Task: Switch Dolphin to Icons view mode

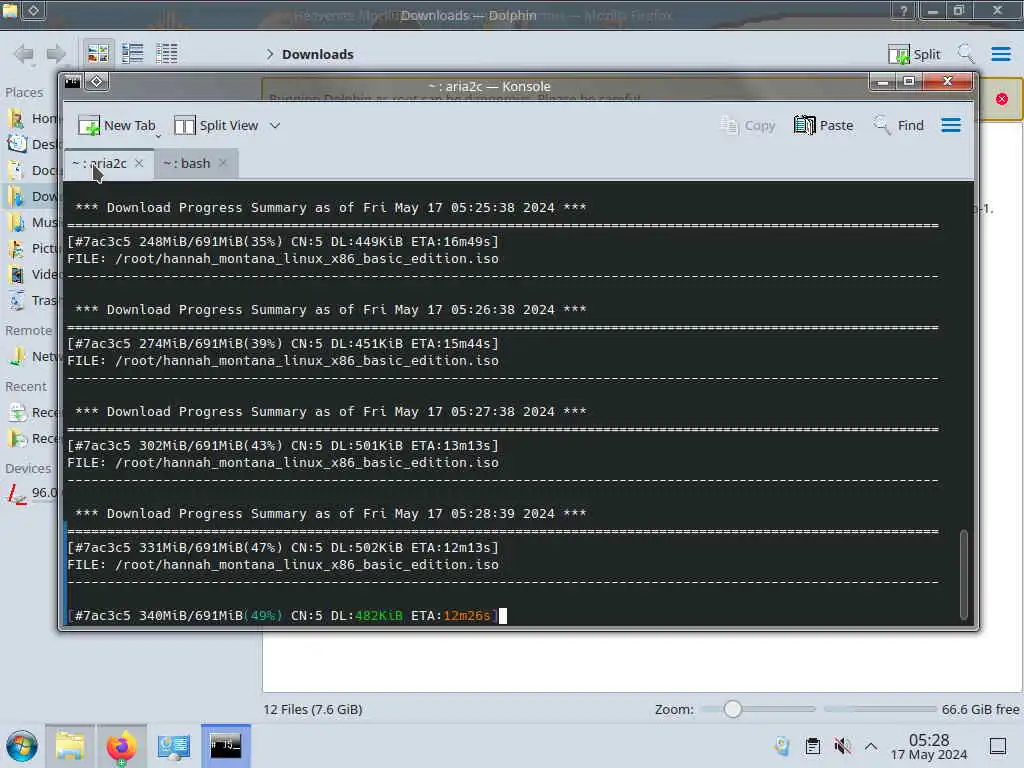Action: pyautogui.click(x=98, y=54)
